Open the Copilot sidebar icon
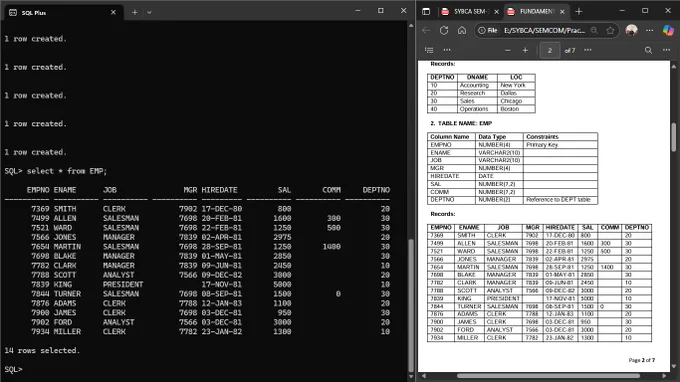 (x=668, y=30)
